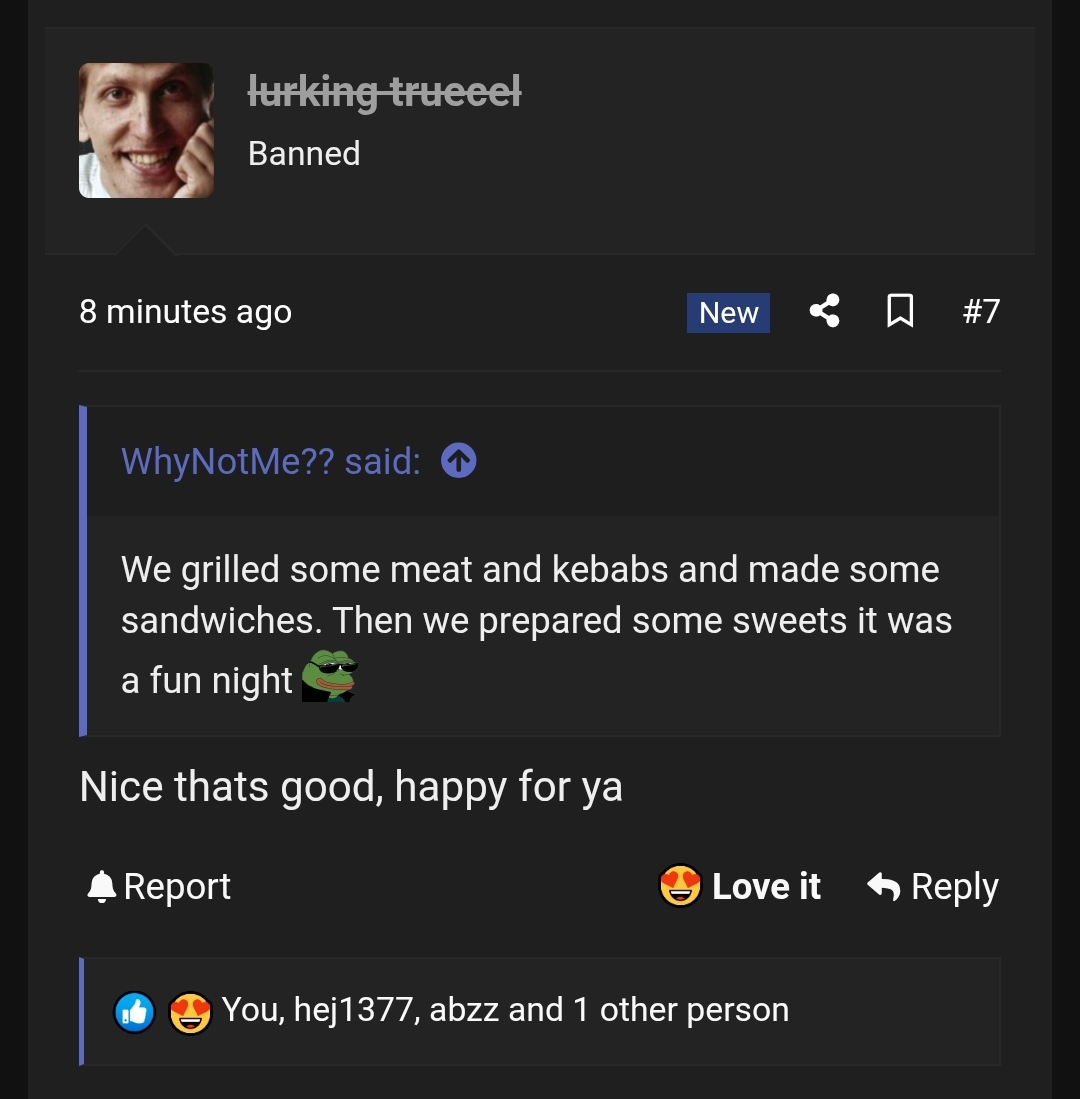Click the 8 minutes ago timestamp
Viewport: 1080px width, 1099px height.
(x=186, y=312)
